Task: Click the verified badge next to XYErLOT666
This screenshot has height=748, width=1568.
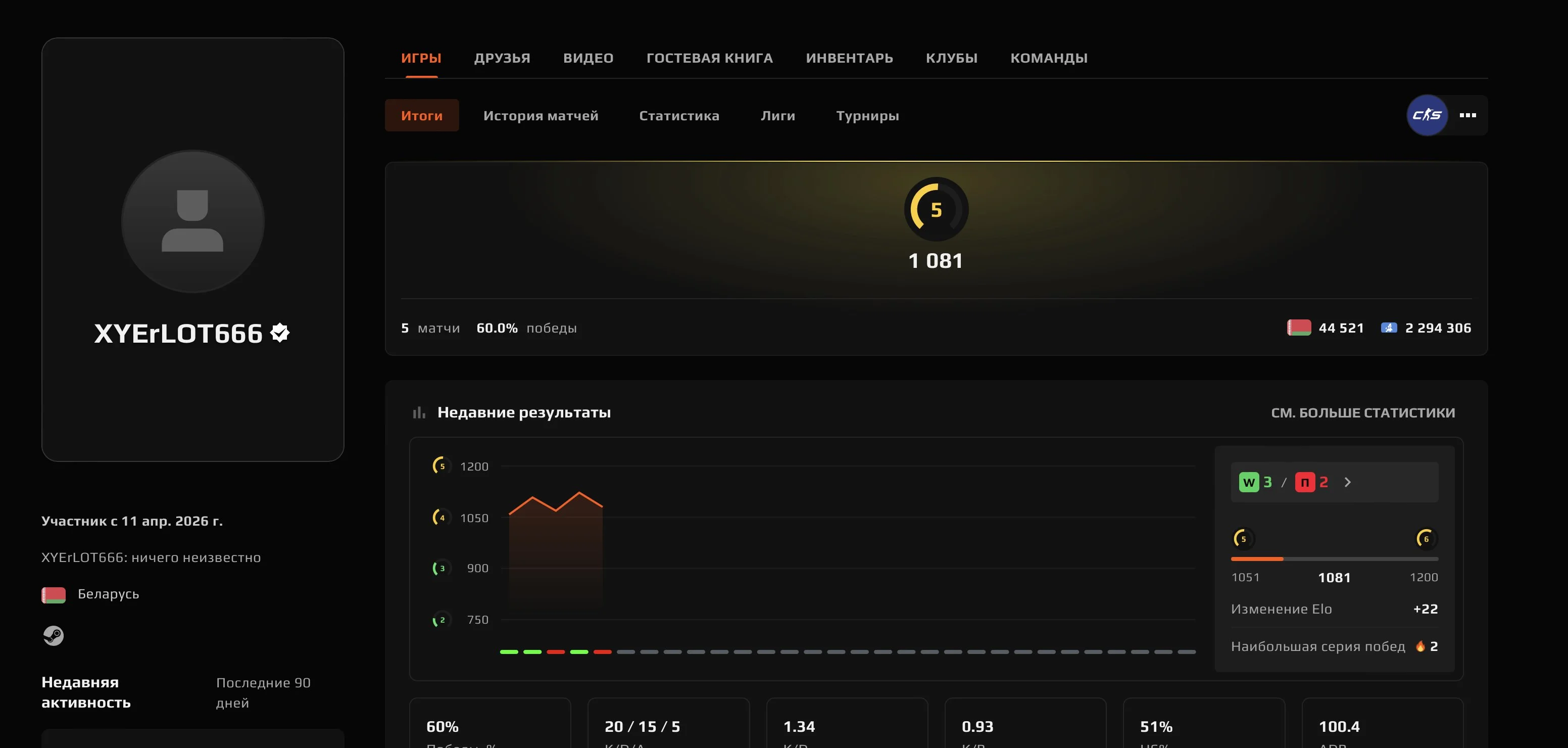Action: point(280,333)
